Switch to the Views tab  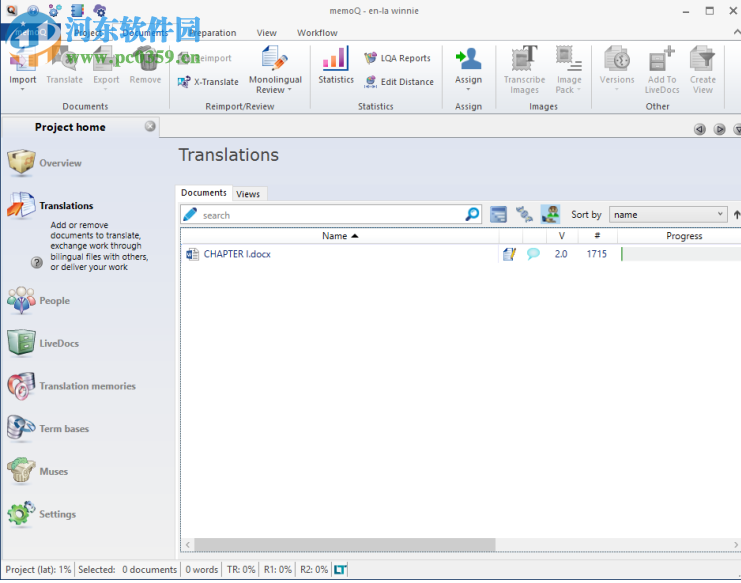tap(248, 194)
